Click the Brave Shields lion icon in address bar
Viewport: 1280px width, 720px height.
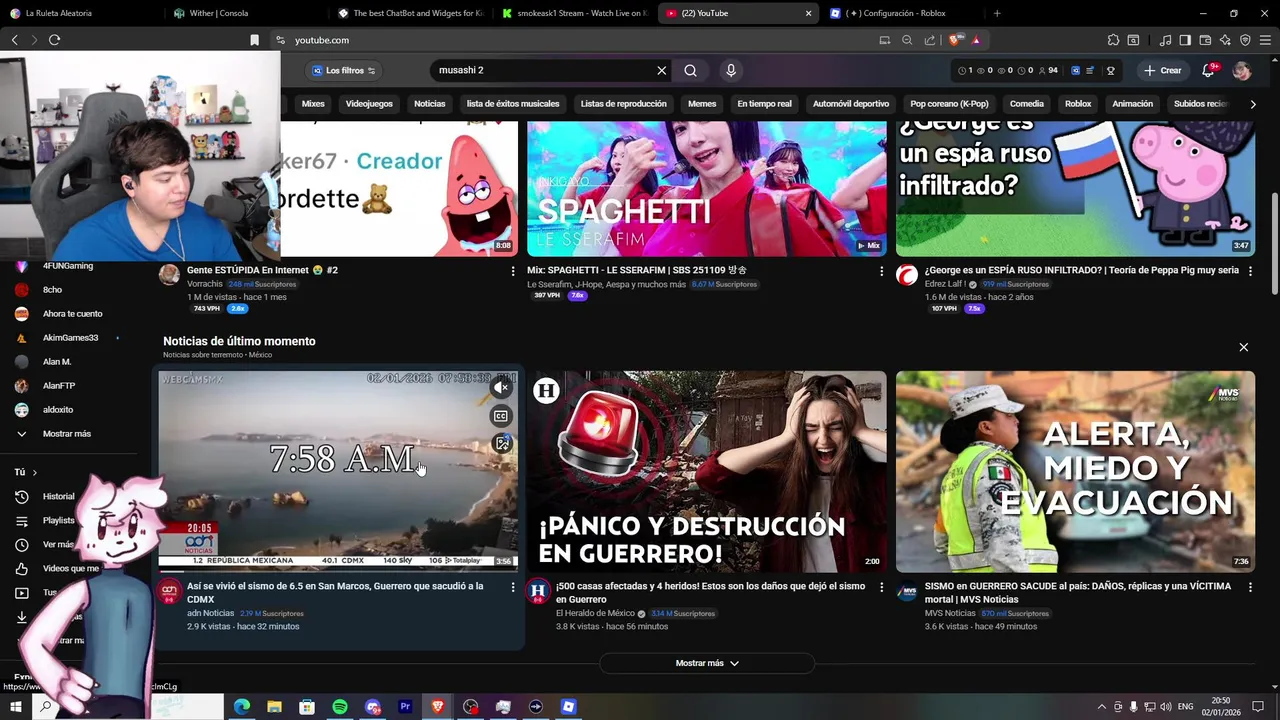[x=955, y=40]
